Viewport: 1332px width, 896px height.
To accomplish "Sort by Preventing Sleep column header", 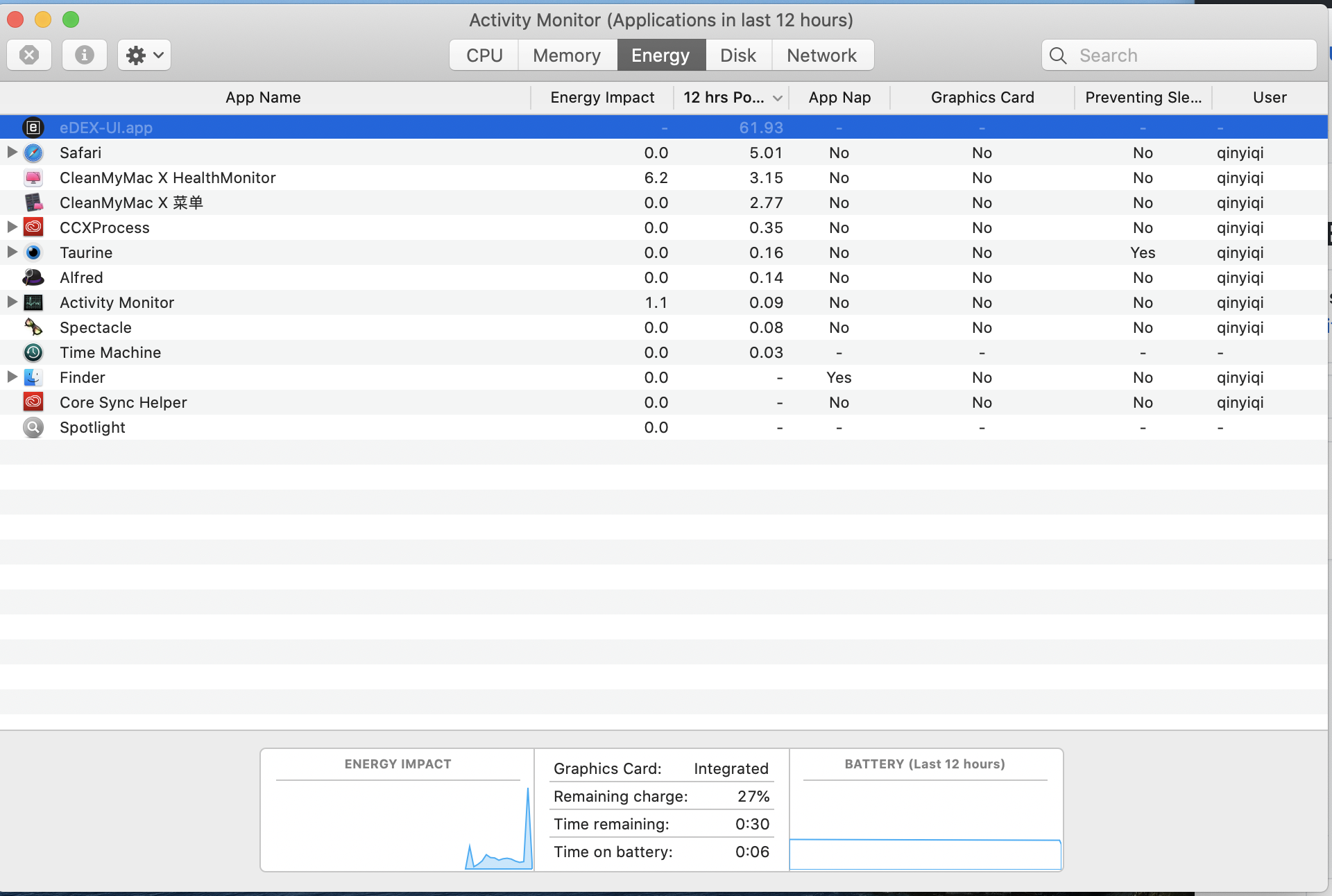I will tap(1143, 97).
